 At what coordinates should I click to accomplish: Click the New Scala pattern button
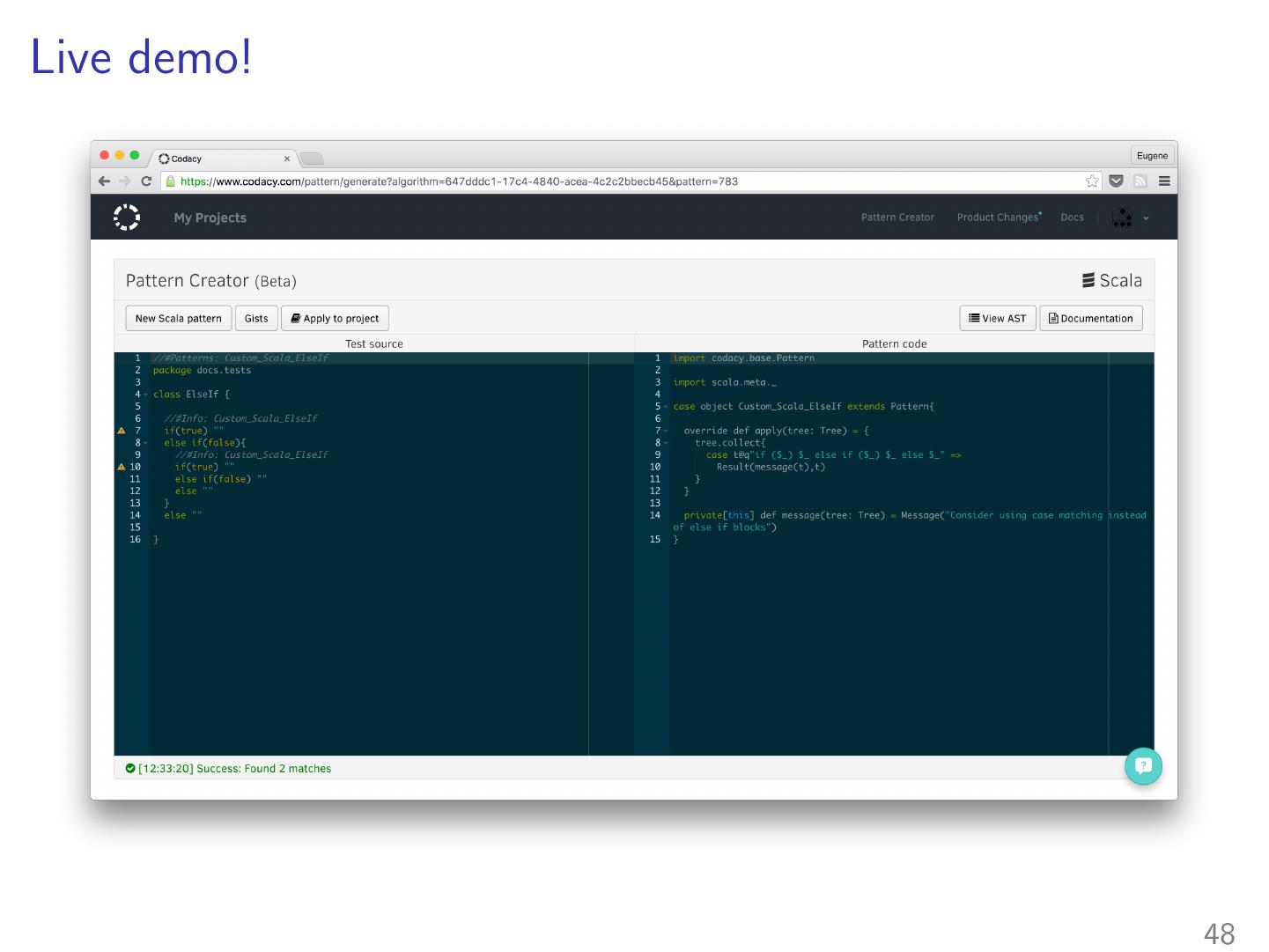pos(179,318)
